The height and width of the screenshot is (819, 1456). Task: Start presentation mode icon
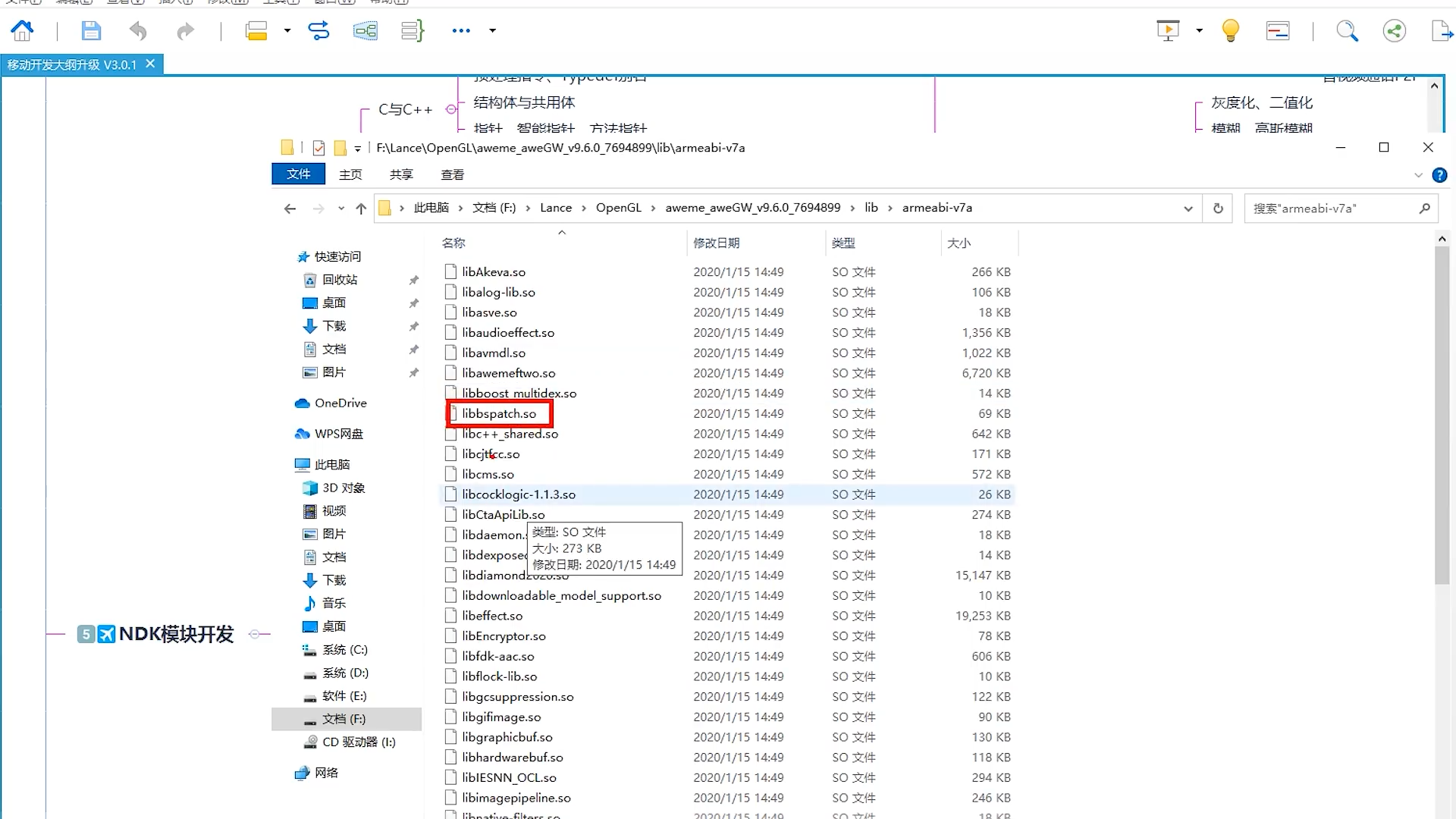click(1168, 30)
